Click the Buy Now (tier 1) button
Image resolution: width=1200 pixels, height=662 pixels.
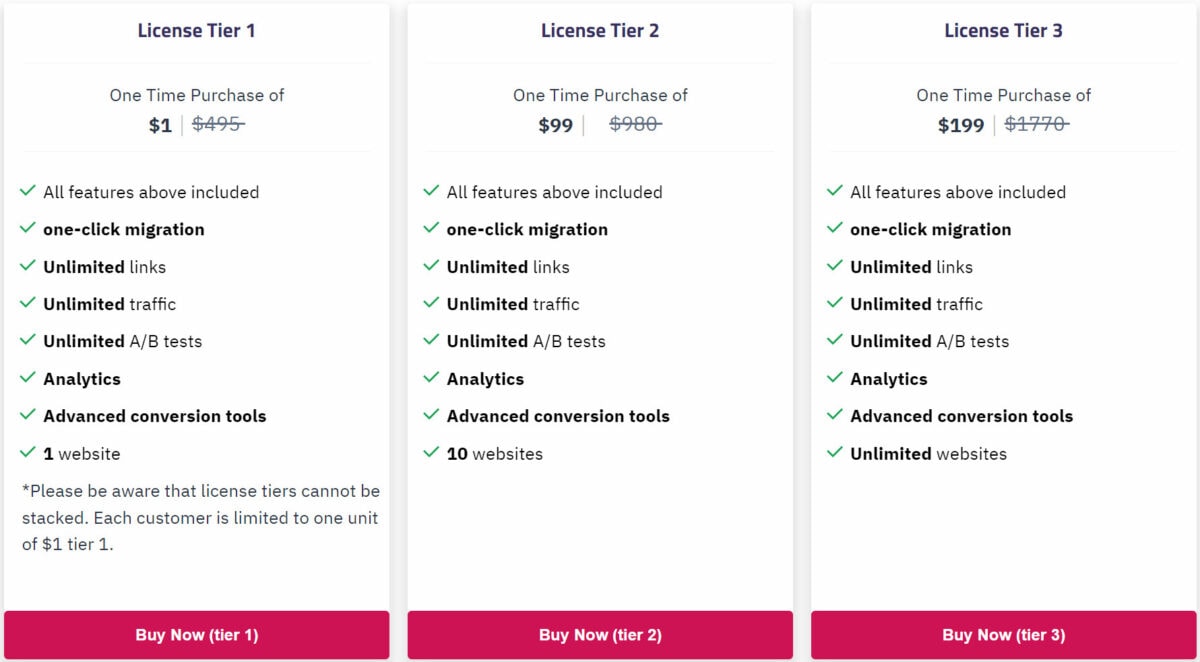[197, 634]
